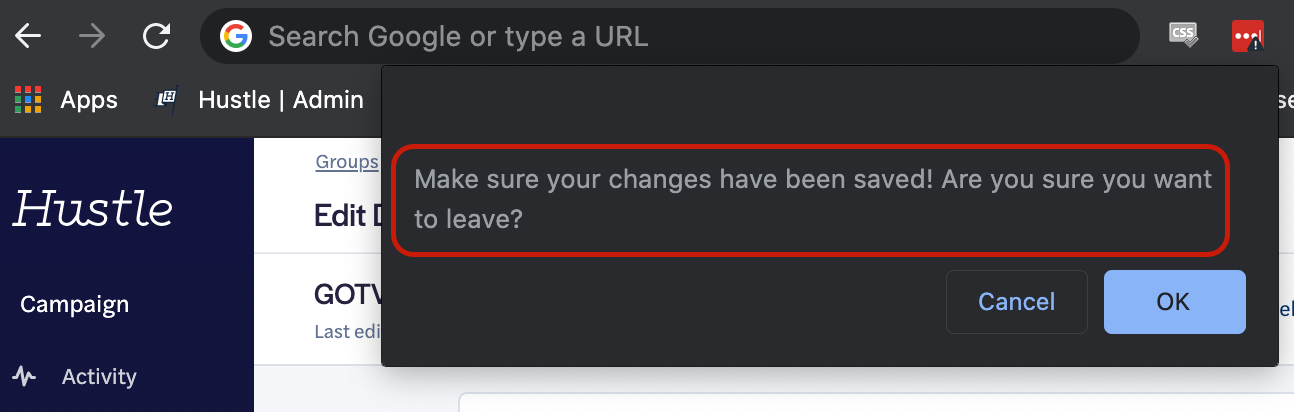This screenshot has width=1294, height=412.
Task: Click the Google G icon in the address bar
Action: (236, 37)
